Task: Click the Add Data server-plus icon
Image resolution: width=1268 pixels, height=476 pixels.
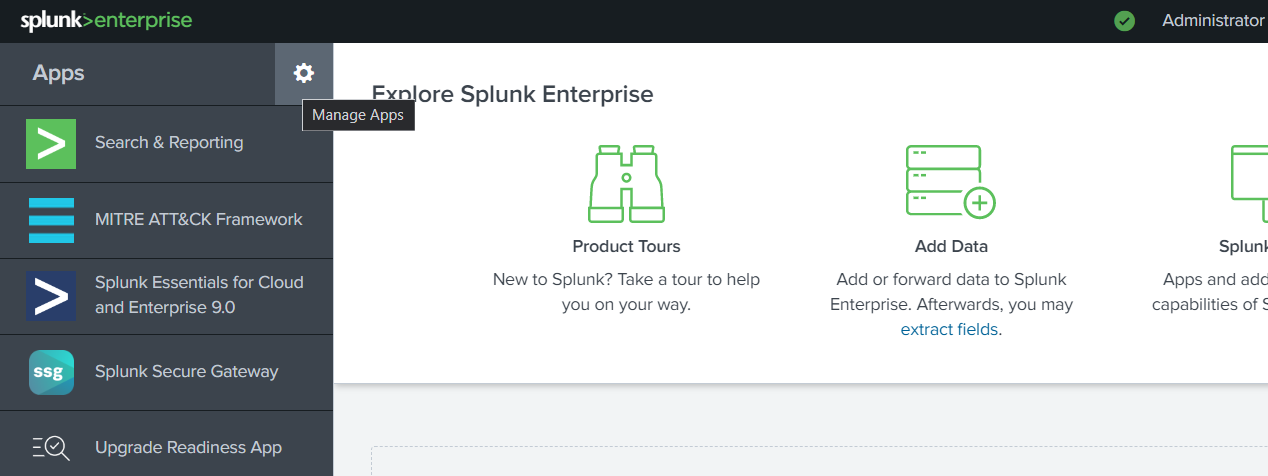Action: click(x=950, y=181)
